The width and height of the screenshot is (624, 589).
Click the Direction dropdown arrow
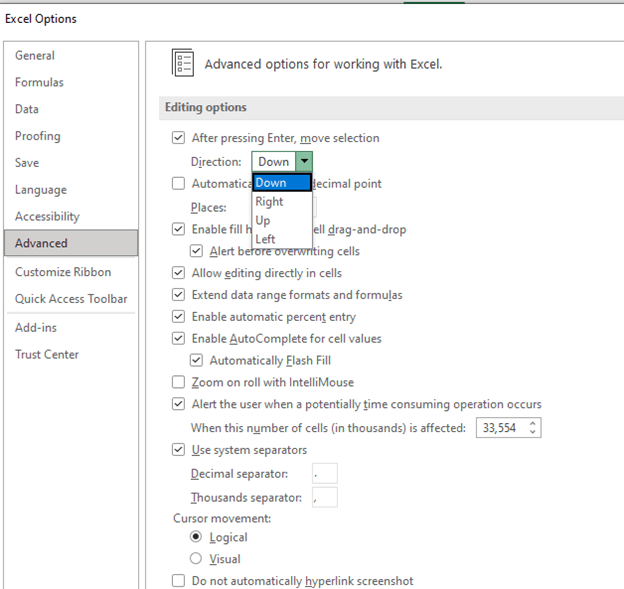[304, 161]
